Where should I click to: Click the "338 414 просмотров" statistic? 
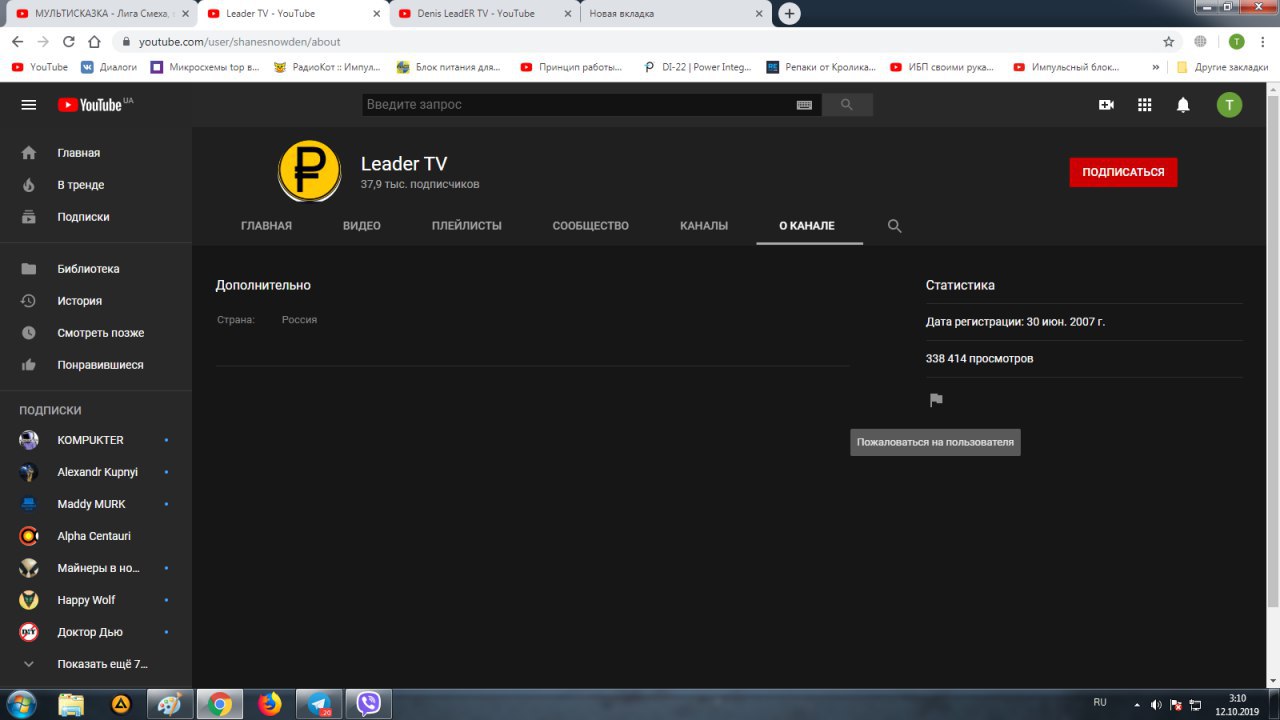[980, 358]
